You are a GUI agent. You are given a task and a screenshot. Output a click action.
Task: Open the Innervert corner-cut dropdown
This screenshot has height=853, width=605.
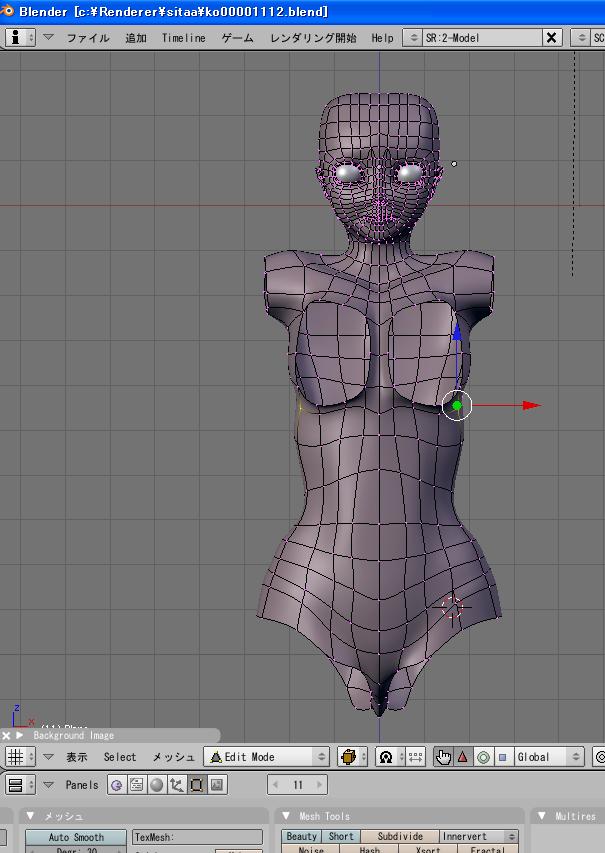(478, 836)
